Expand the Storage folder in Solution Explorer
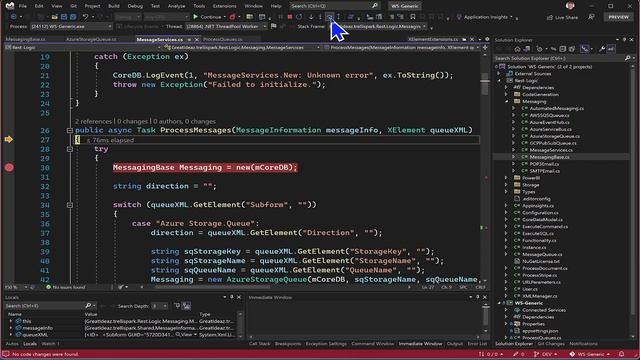The image size is (640, 360). coord(507,185)
